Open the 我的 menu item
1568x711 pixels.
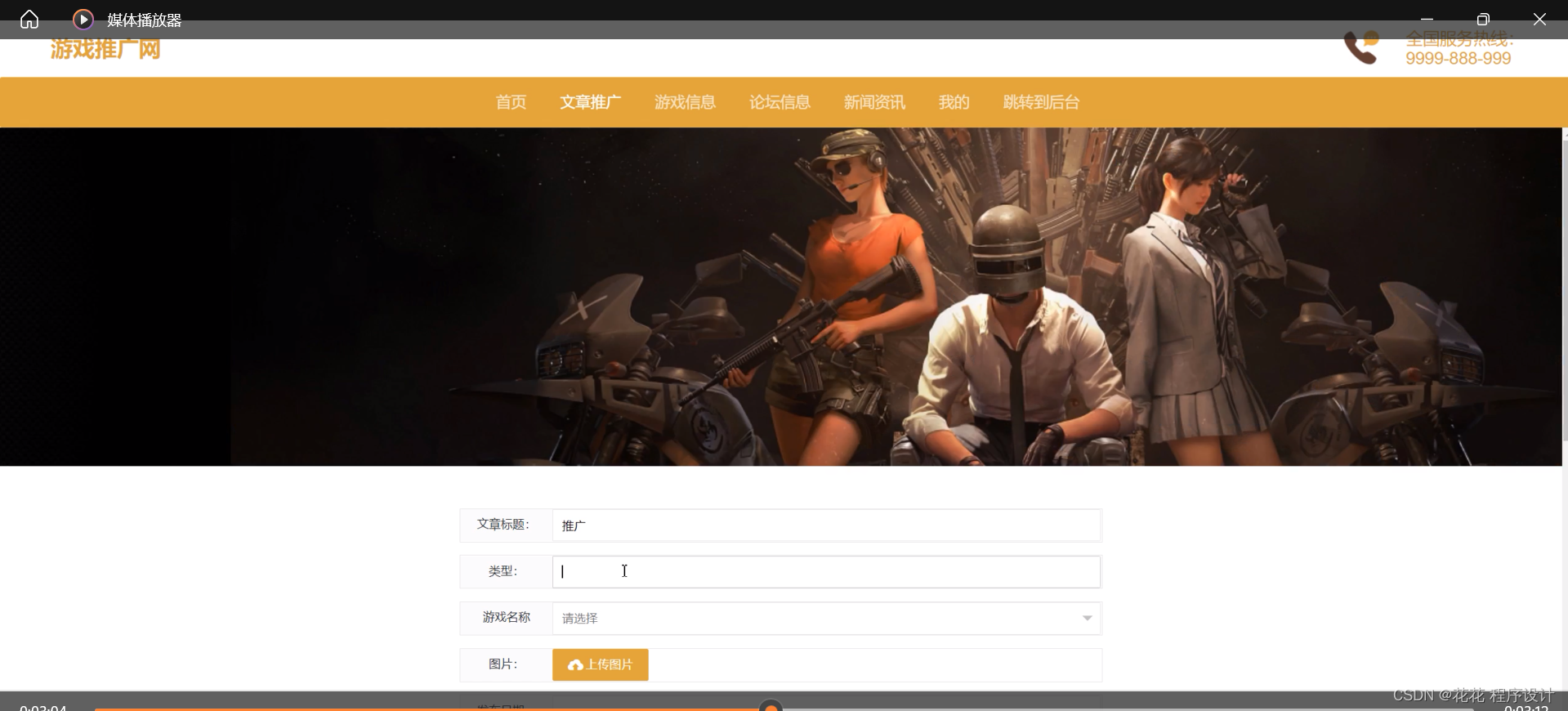point(954,102)
